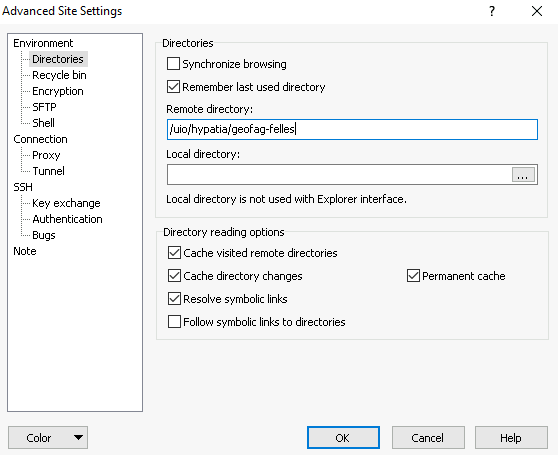The width and height of the screenshot is (558, 455).
Task: Confirm settings with OK button
Action: [343, 438]
